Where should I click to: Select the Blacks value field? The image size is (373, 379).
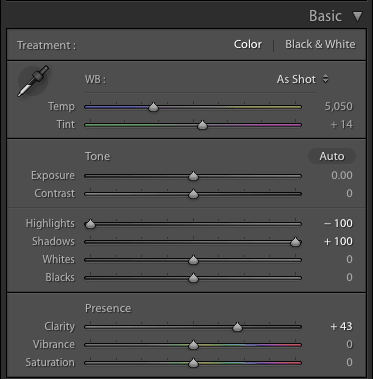click(349, 277)
